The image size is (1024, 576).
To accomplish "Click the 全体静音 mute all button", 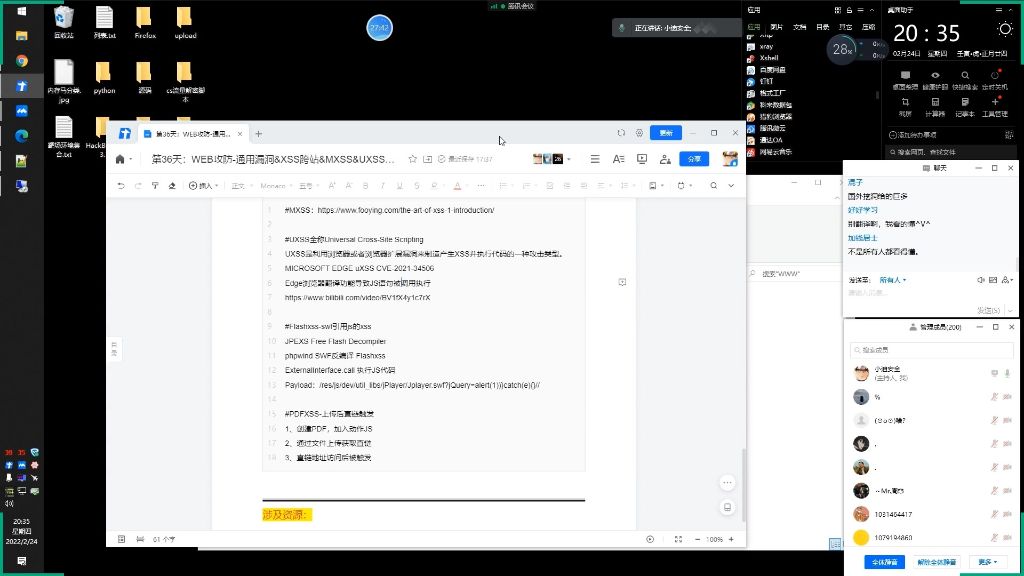I will [884, 562].
